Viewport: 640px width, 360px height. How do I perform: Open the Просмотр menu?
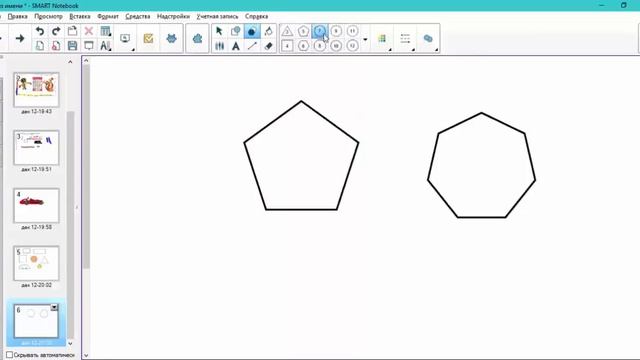48,16
